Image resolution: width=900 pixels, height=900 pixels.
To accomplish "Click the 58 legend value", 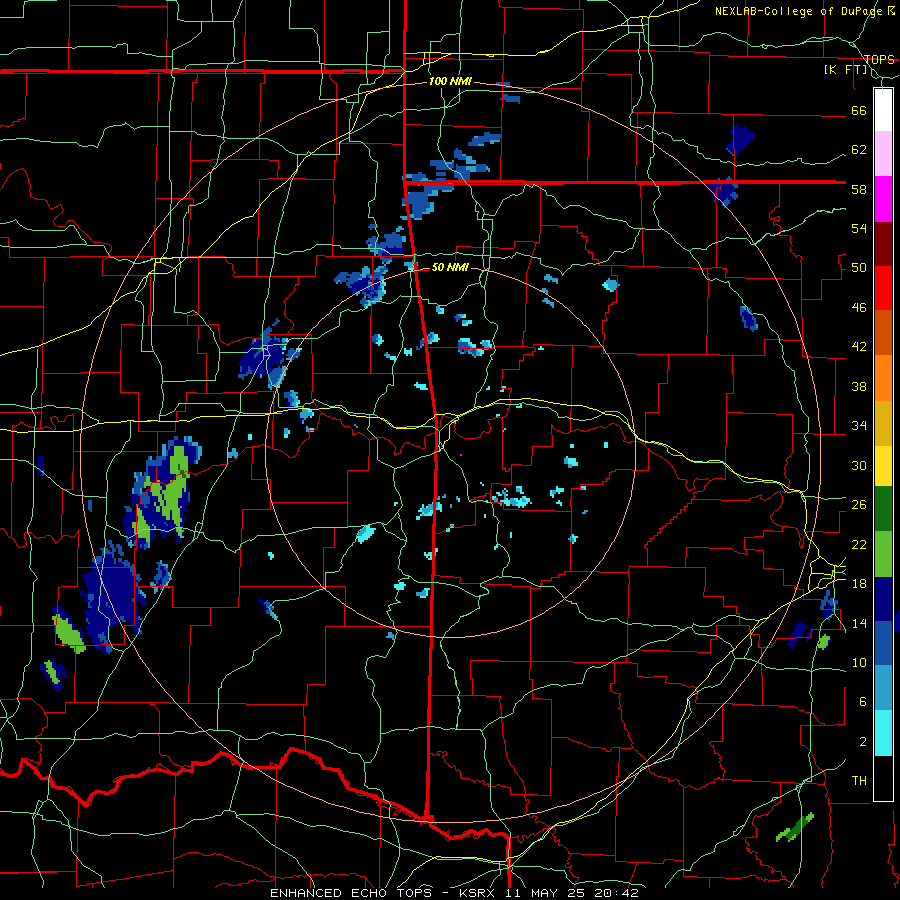I will [x=859, y=189].
